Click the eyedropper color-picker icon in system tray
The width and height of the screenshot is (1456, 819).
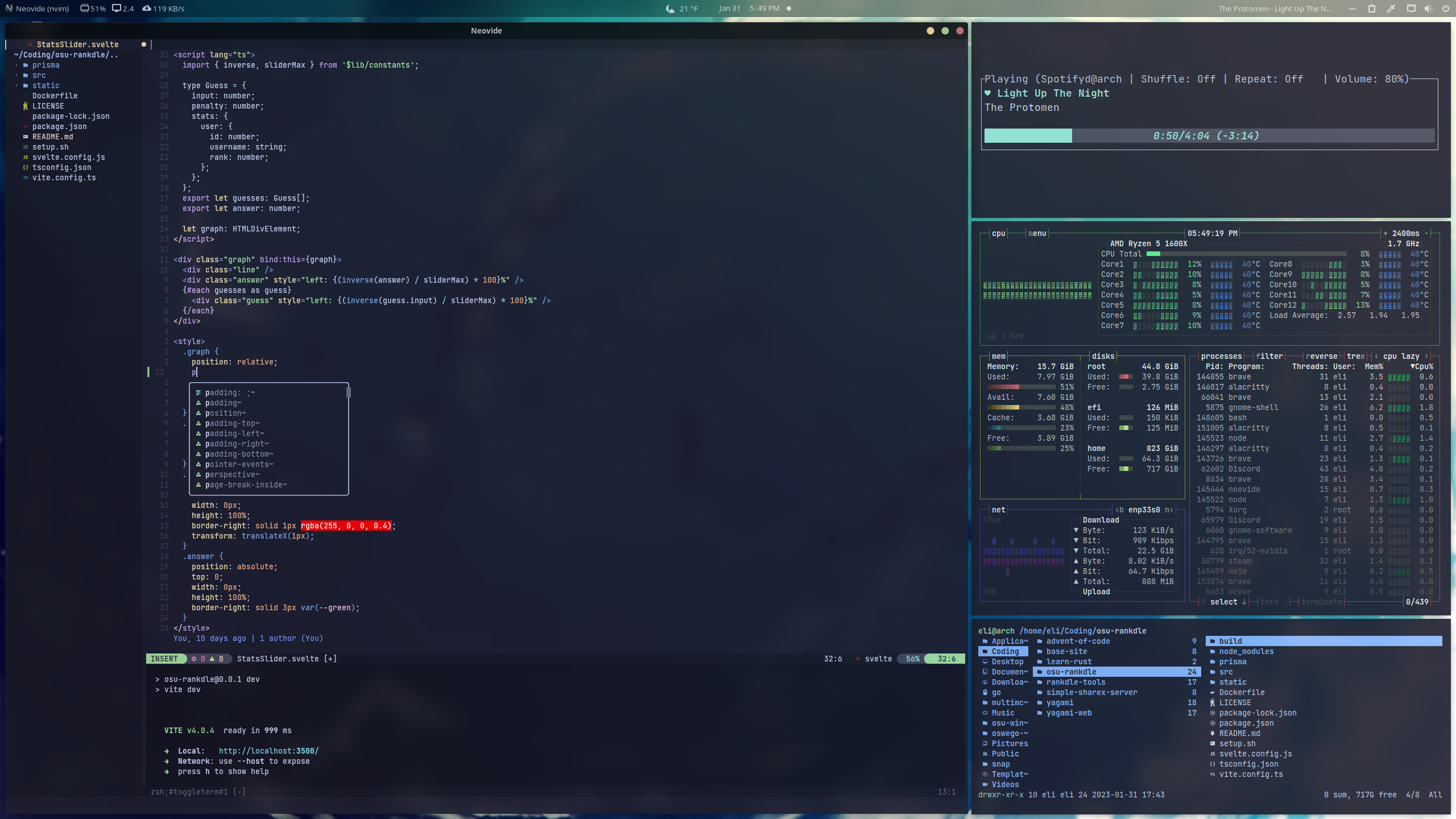point(1390,9)
